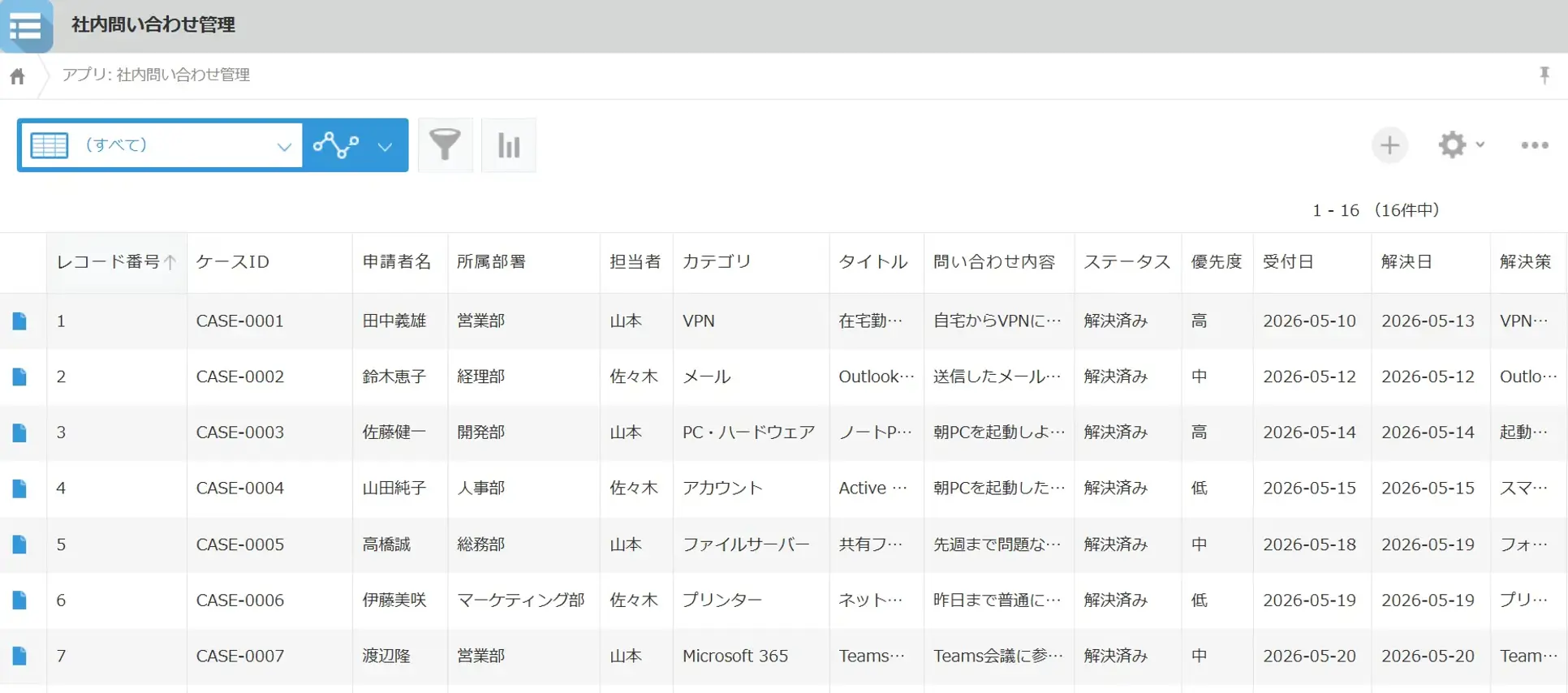Open record details for CASE-0006

tap(19, 600)
